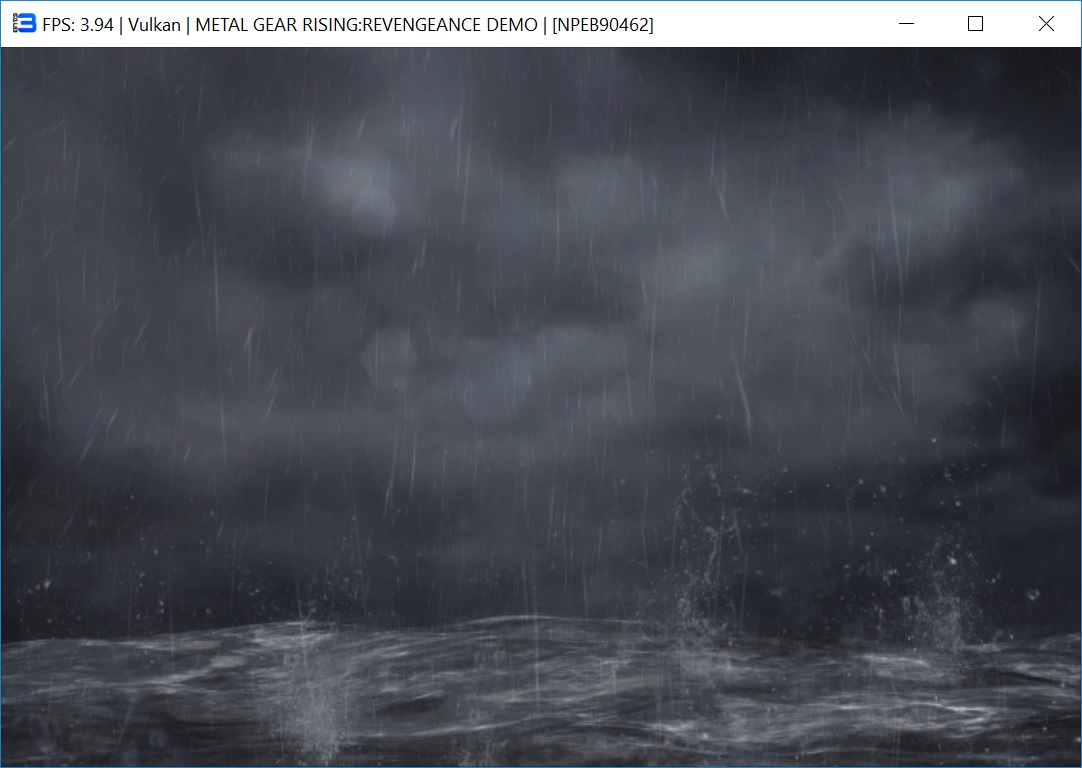Click the RPCS3 app icon in title bar
This screenshot has width=1082, height=768.
(x=24, y=24)
